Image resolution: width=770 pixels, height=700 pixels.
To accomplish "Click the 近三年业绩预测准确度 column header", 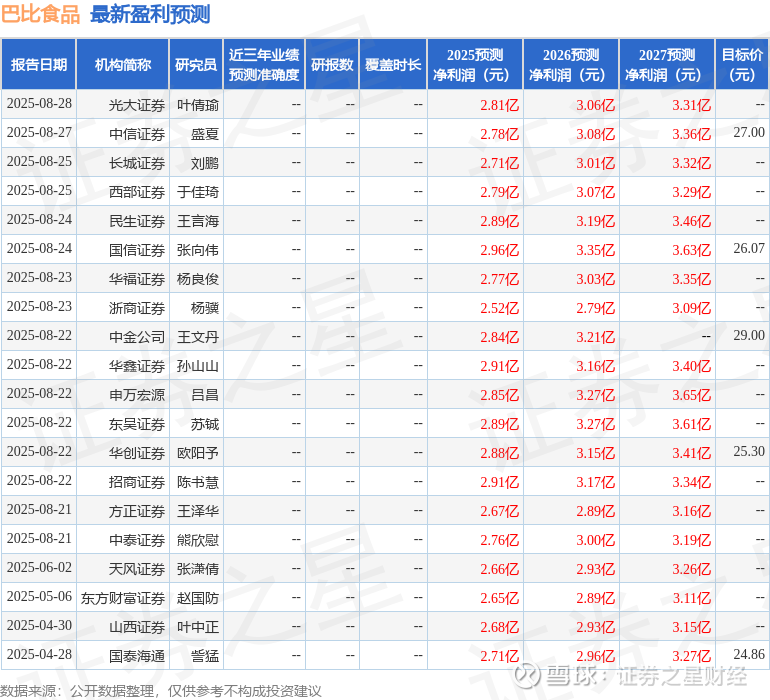I will pos(264,64).
